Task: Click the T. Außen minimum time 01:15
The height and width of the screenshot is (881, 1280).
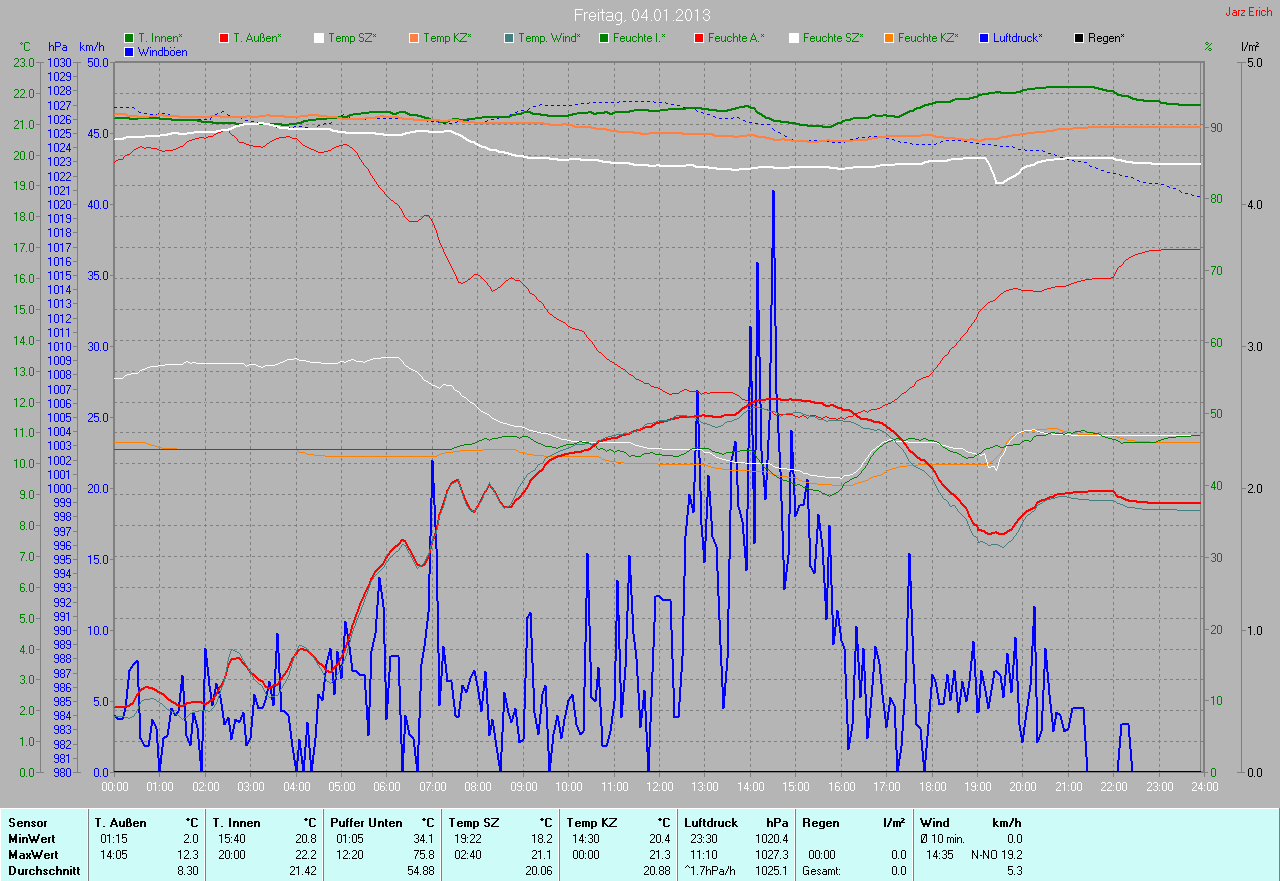Action: (114, 839)
